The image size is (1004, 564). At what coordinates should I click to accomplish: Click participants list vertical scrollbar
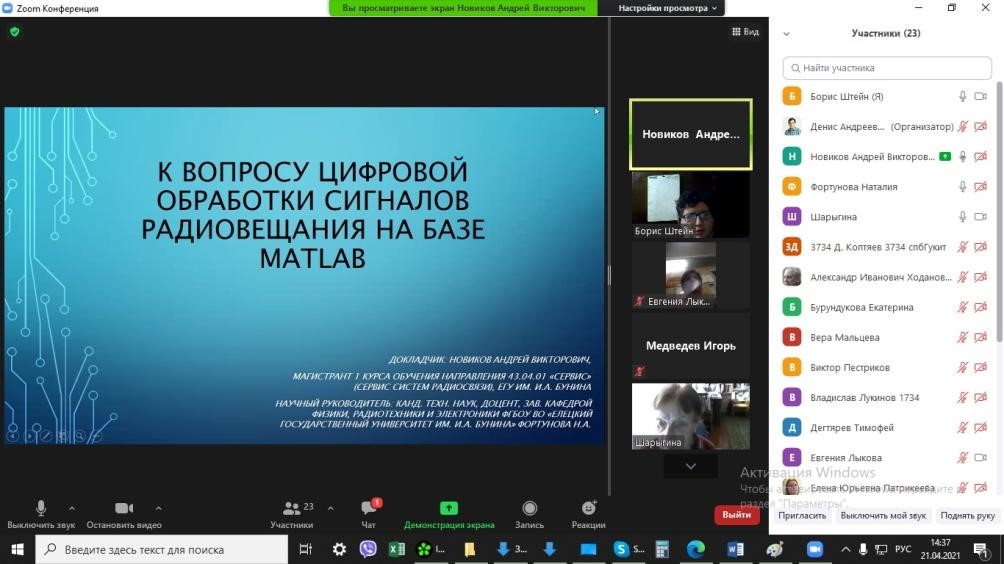[x=999, y=211]
